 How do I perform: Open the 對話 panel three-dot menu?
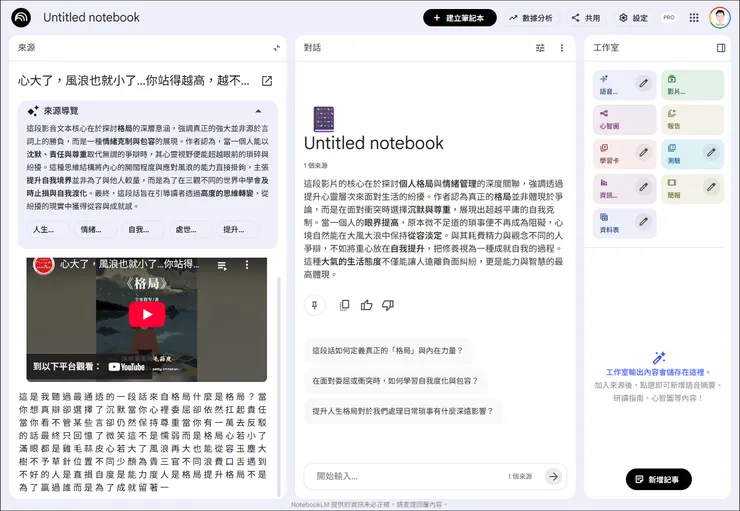562,48
